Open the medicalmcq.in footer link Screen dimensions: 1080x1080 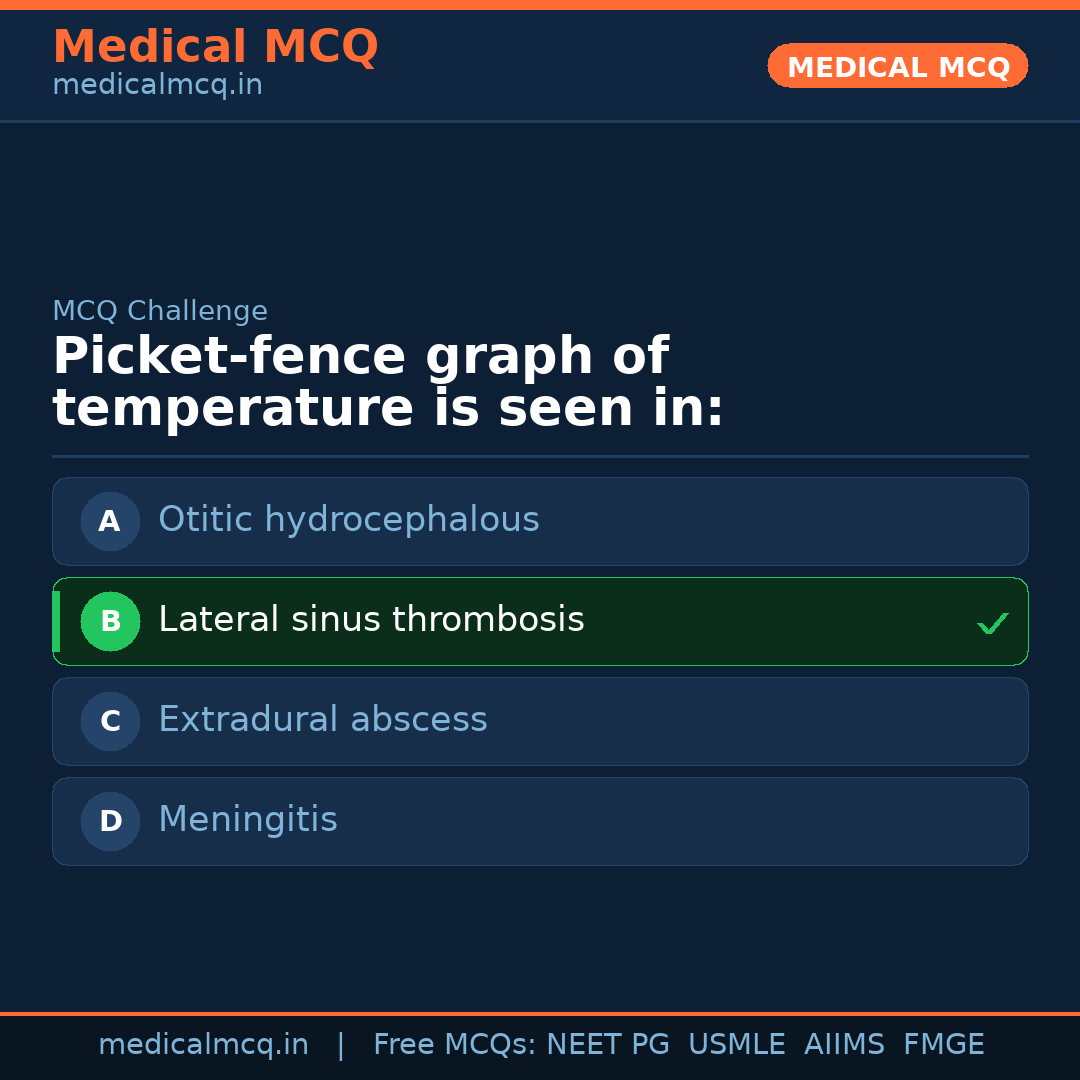[203, 1044]
